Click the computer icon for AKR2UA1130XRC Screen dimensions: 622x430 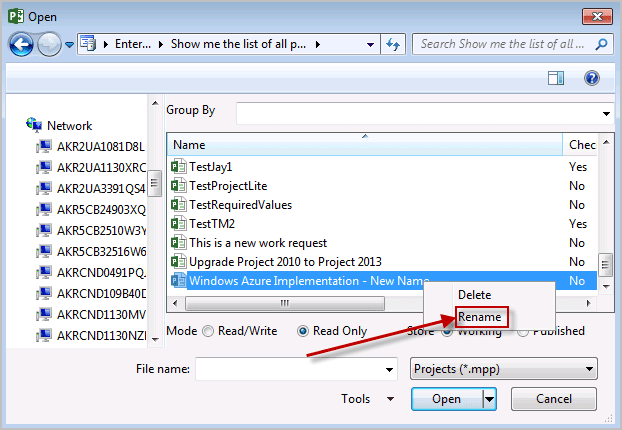pos(44,167)
